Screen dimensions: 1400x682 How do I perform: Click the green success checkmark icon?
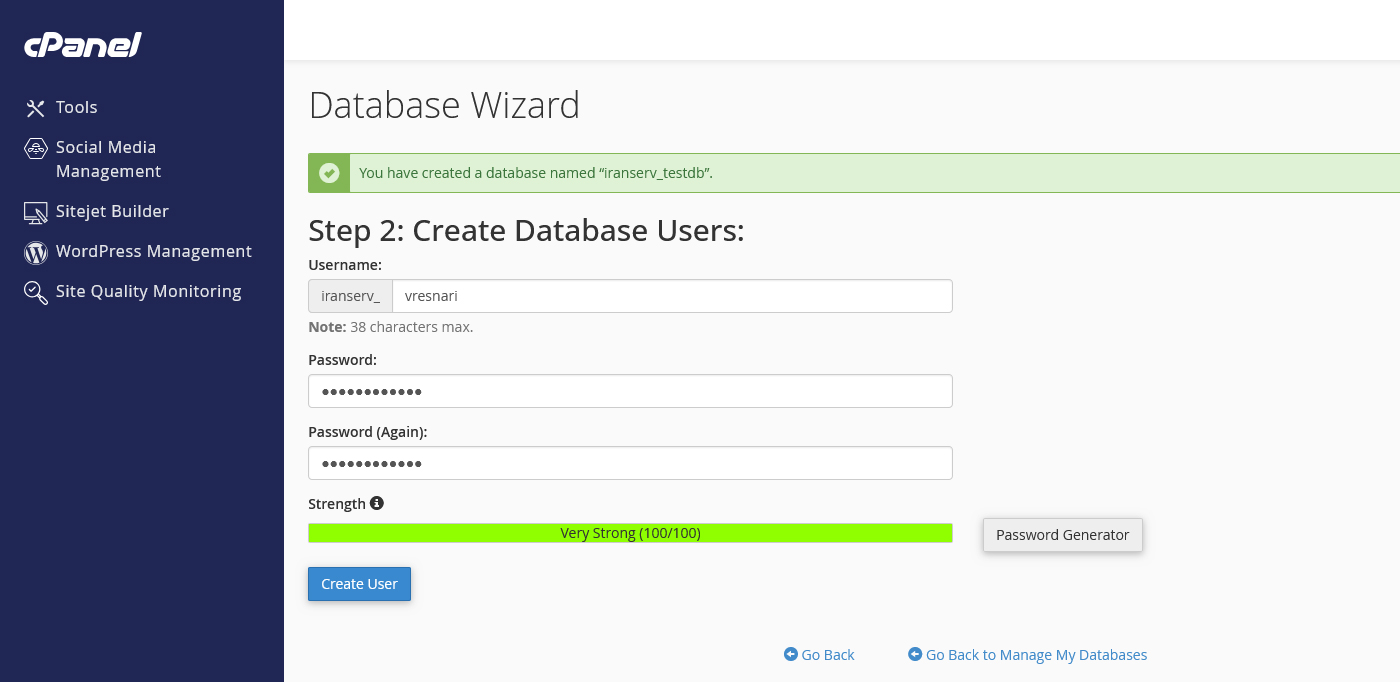(x=329, y=173)
